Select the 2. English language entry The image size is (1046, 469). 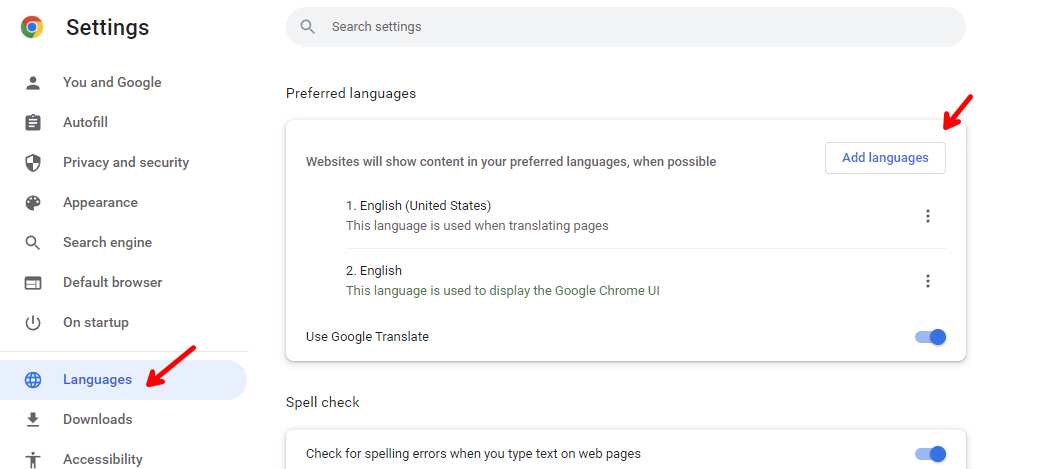(374, 271)
